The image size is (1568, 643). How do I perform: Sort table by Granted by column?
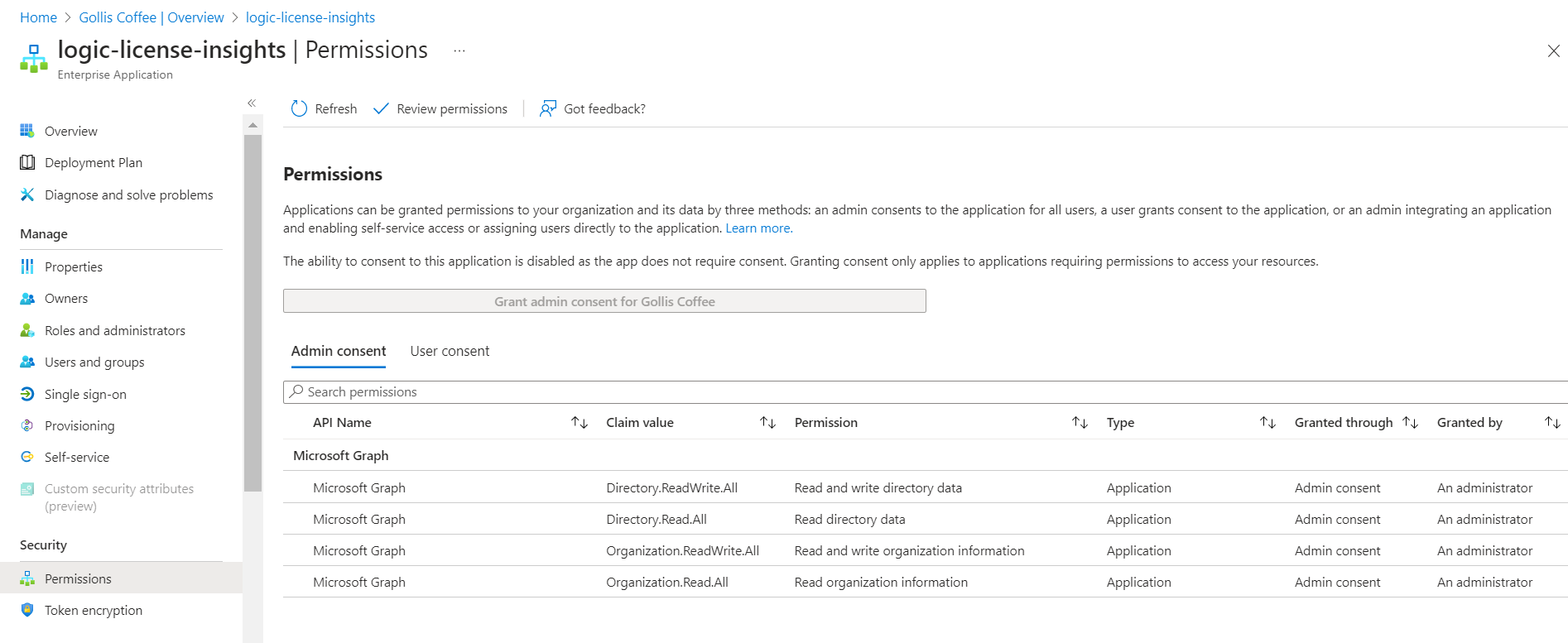1552,423
